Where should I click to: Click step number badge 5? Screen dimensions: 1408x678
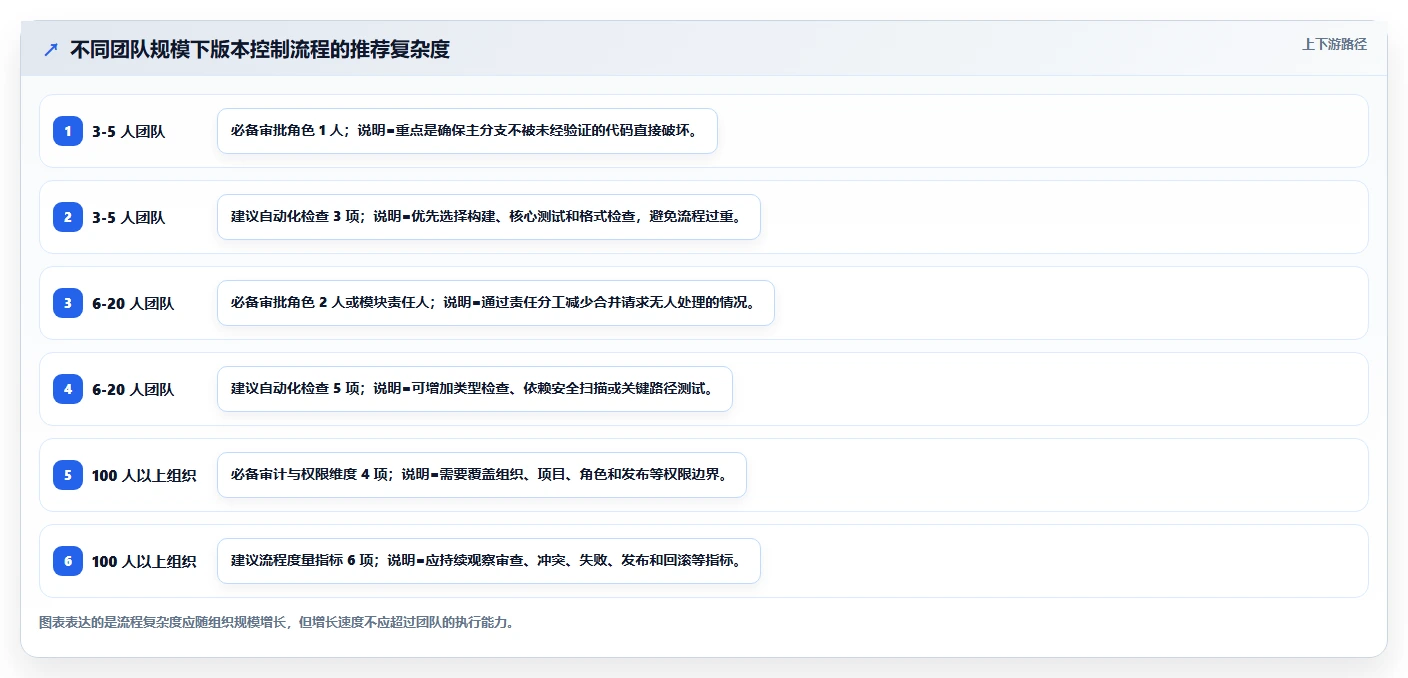pyautogui.click(x=68, y=475)
